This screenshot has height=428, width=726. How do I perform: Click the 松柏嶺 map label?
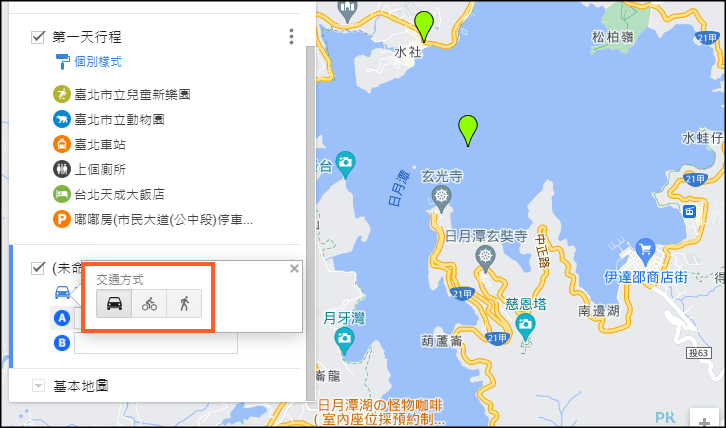(613, 37)
